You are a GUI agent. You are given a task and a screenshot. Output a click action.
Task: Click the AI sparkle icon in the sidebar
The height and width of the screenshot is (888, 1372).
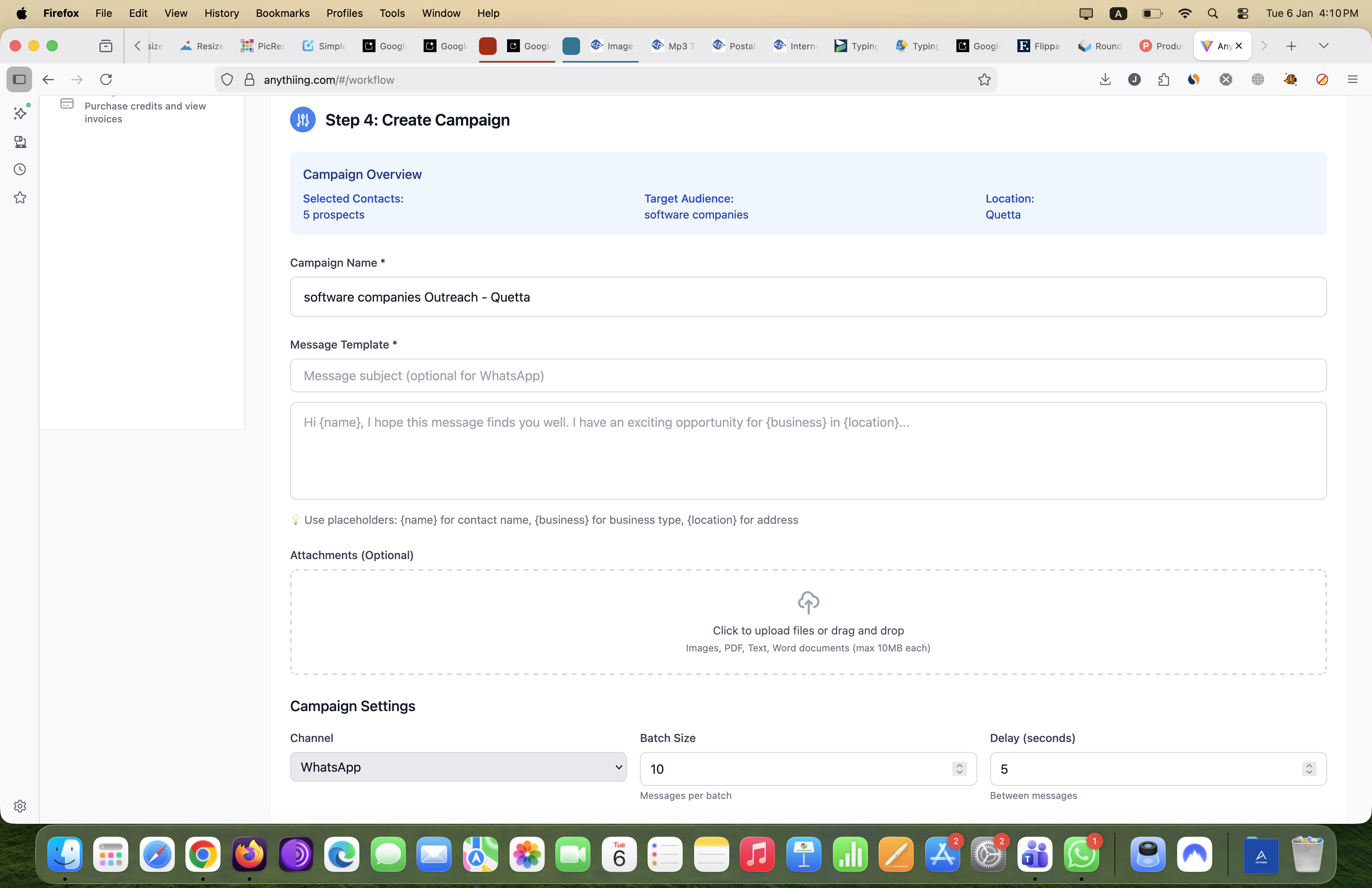21,114
